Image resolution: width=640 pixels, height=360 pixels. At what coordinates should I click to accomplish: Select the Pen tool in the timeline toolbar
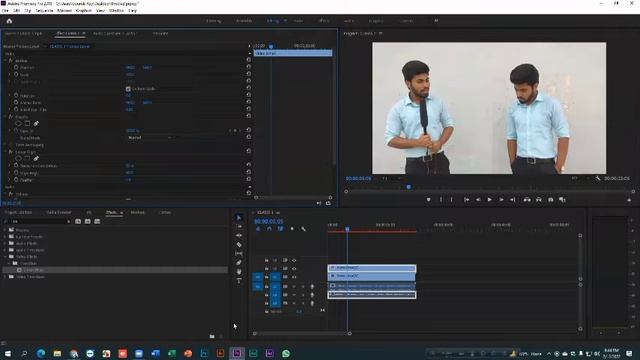tap(239, 262)
